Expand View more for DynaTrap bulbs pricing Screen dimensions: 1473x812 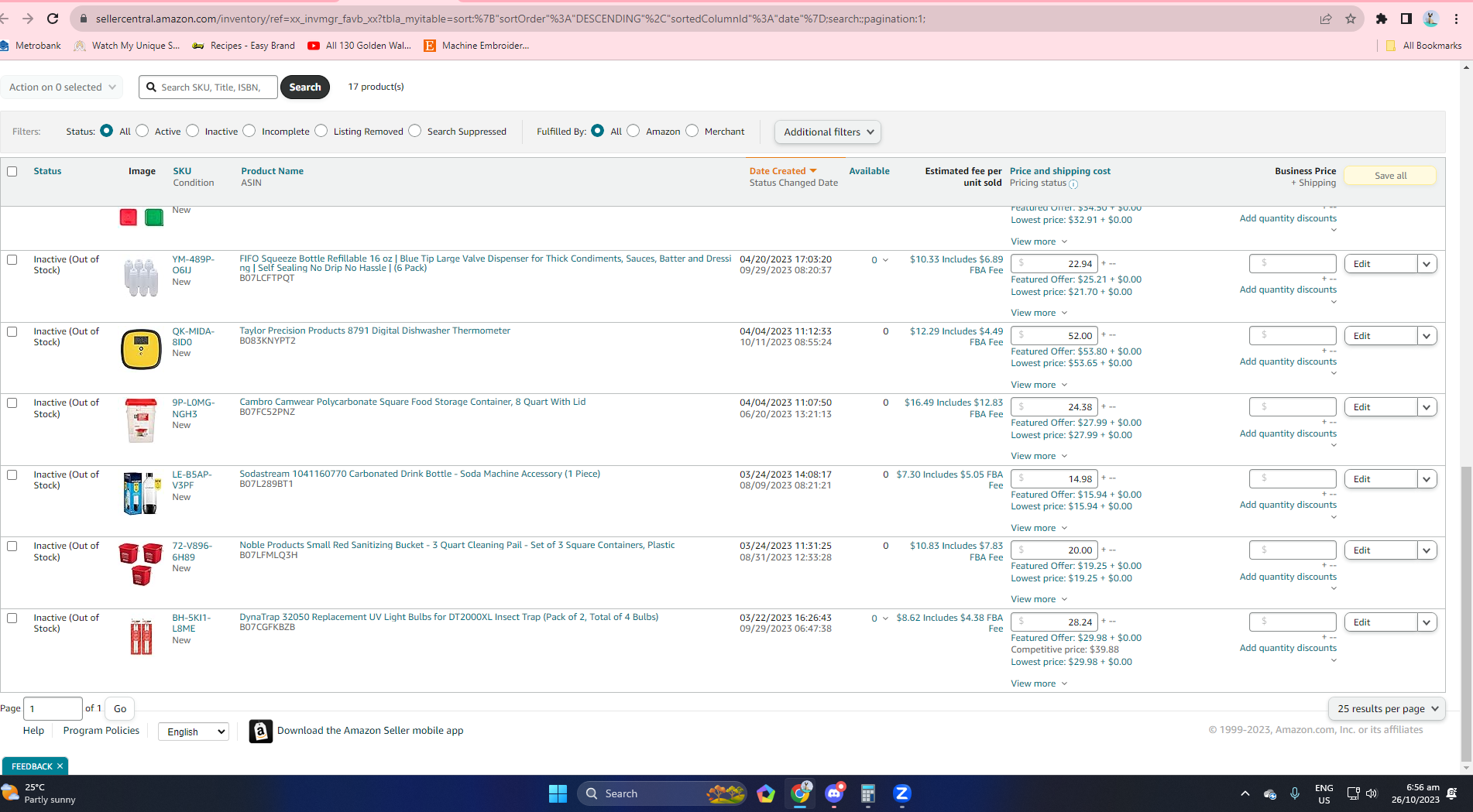pyautogui.click(x=1039, y=684)
